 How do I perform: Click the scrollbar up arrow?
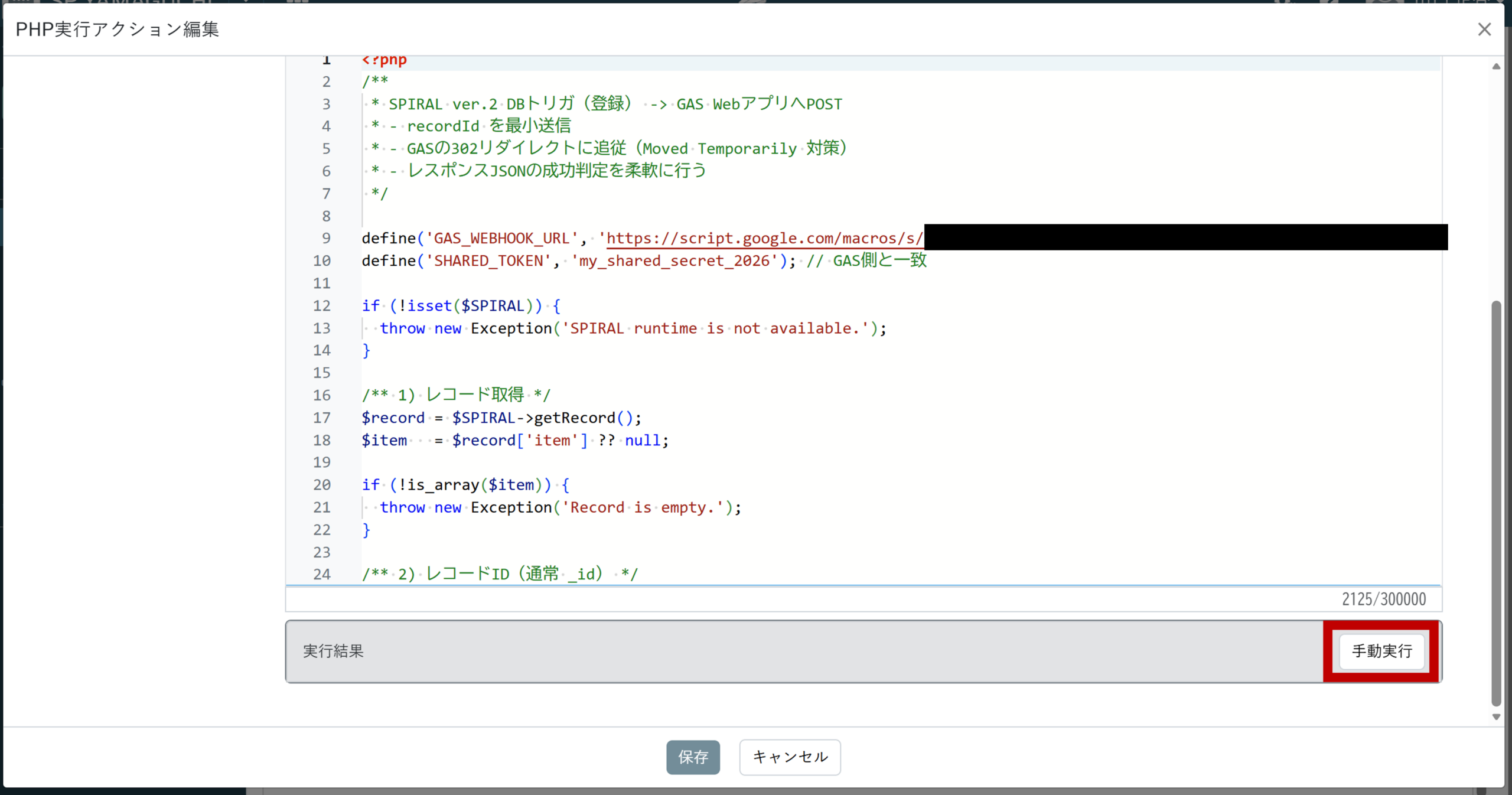click(x=1496, y=67)
